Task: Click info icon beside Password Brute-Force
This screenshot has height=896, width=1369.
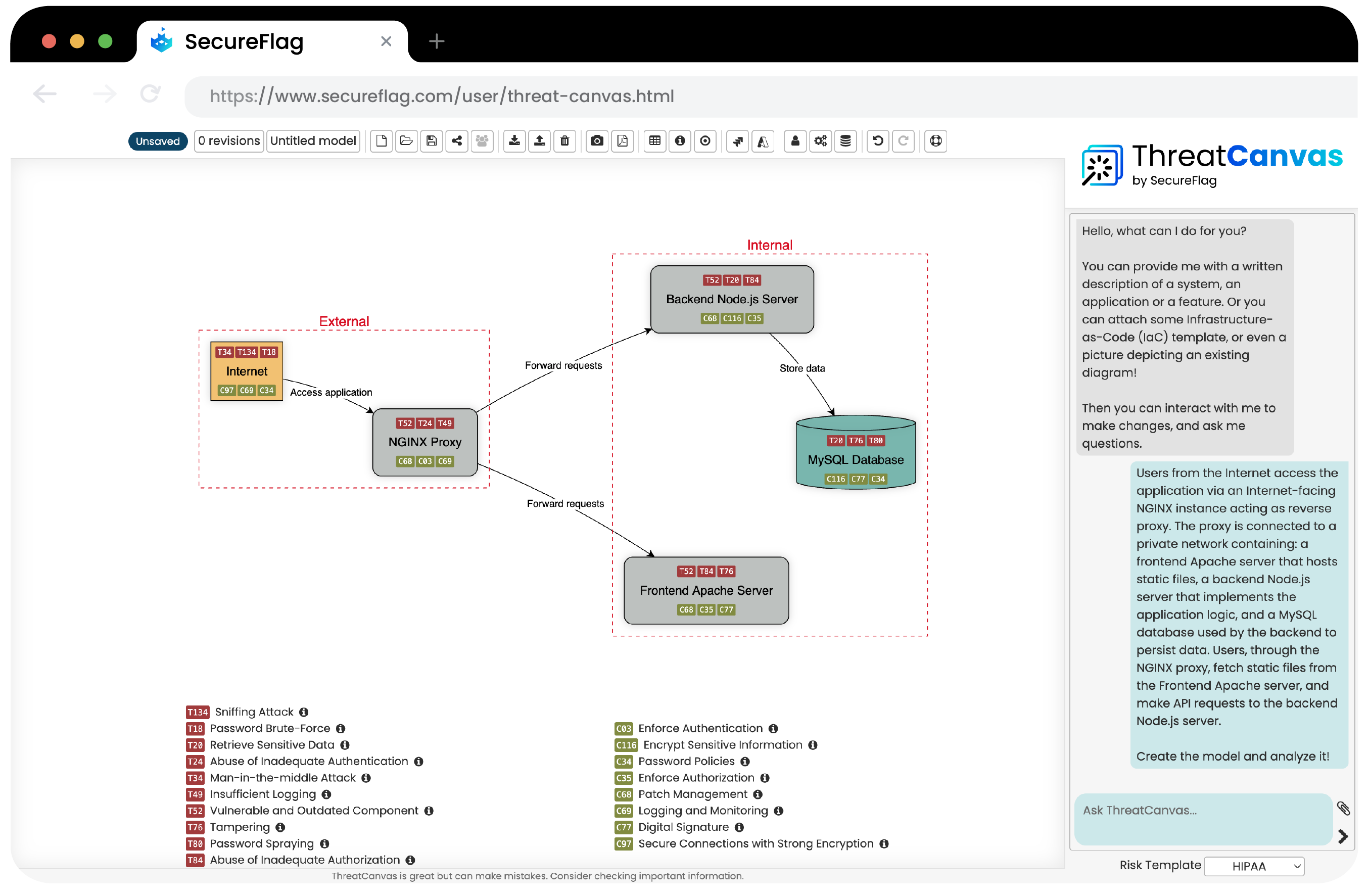Action: (x=341, y=729)
